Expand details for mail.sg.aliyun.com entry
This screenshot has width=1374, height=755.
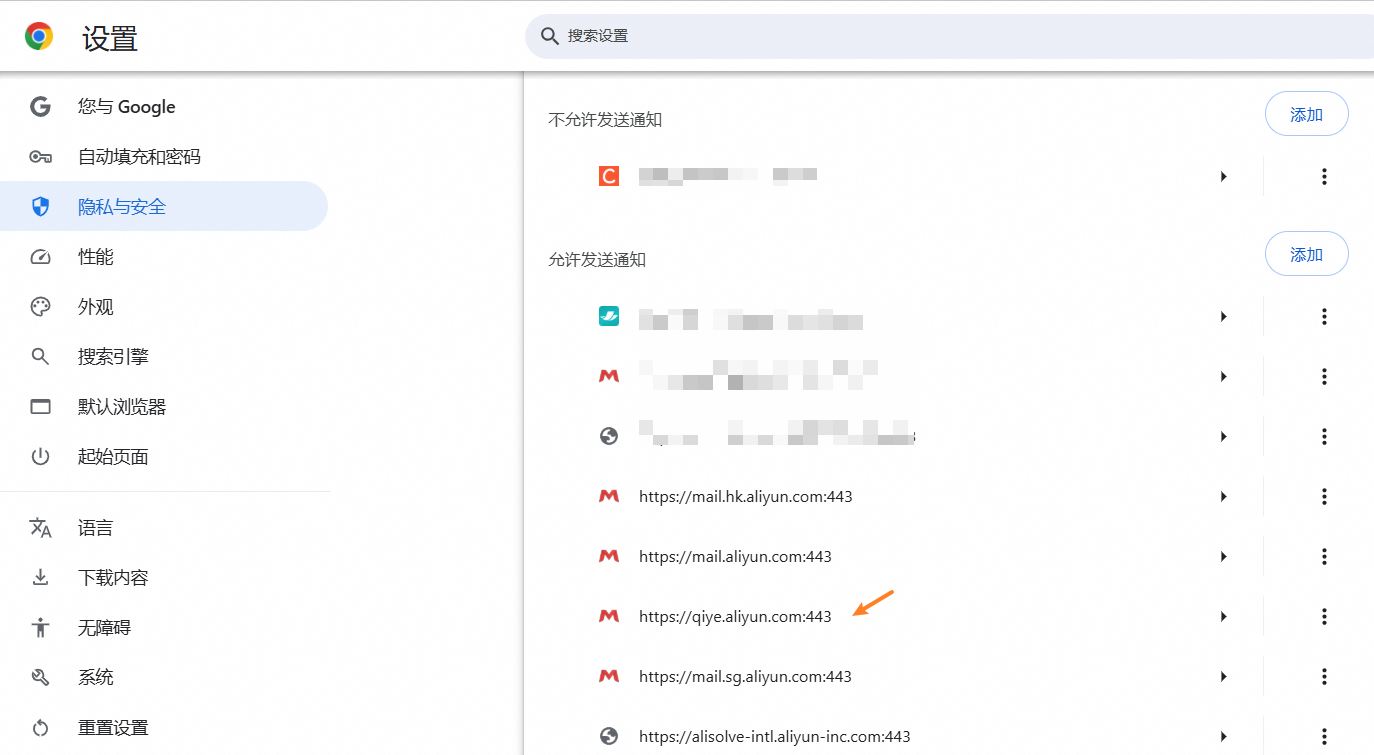click(1223, 677)
